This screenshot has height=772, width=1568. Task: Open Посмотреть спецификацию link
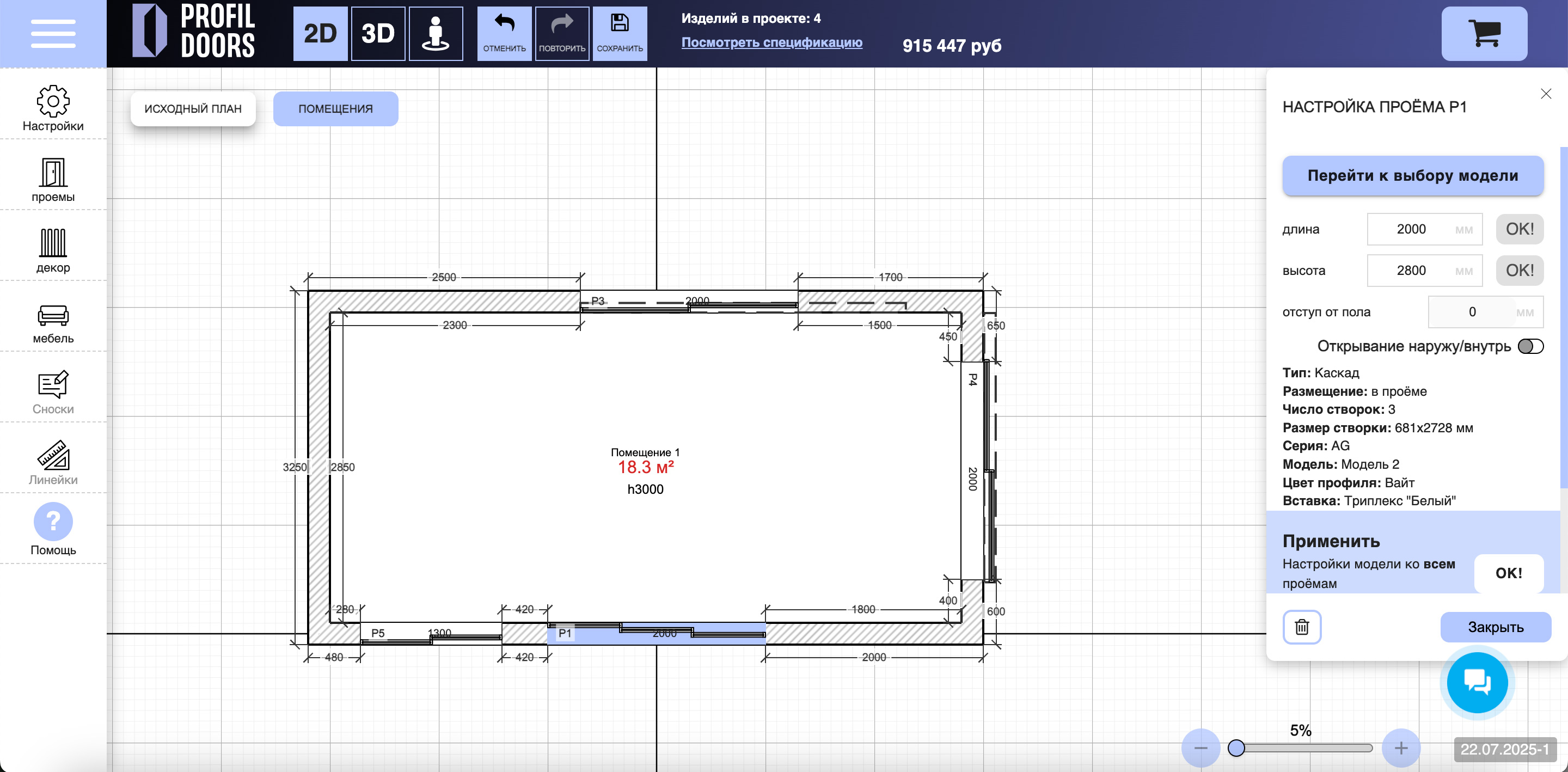(771, 42)
